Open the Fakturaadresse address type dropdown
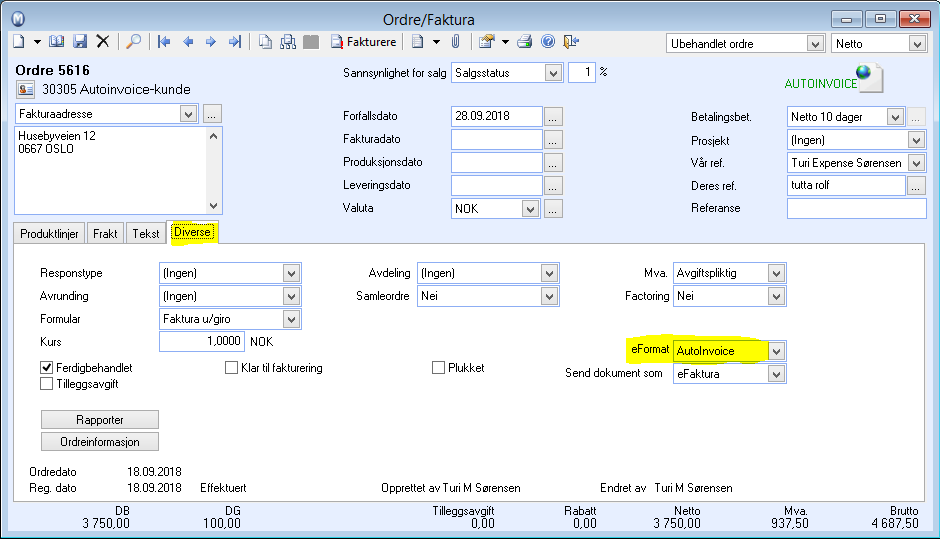 (188, 114)
